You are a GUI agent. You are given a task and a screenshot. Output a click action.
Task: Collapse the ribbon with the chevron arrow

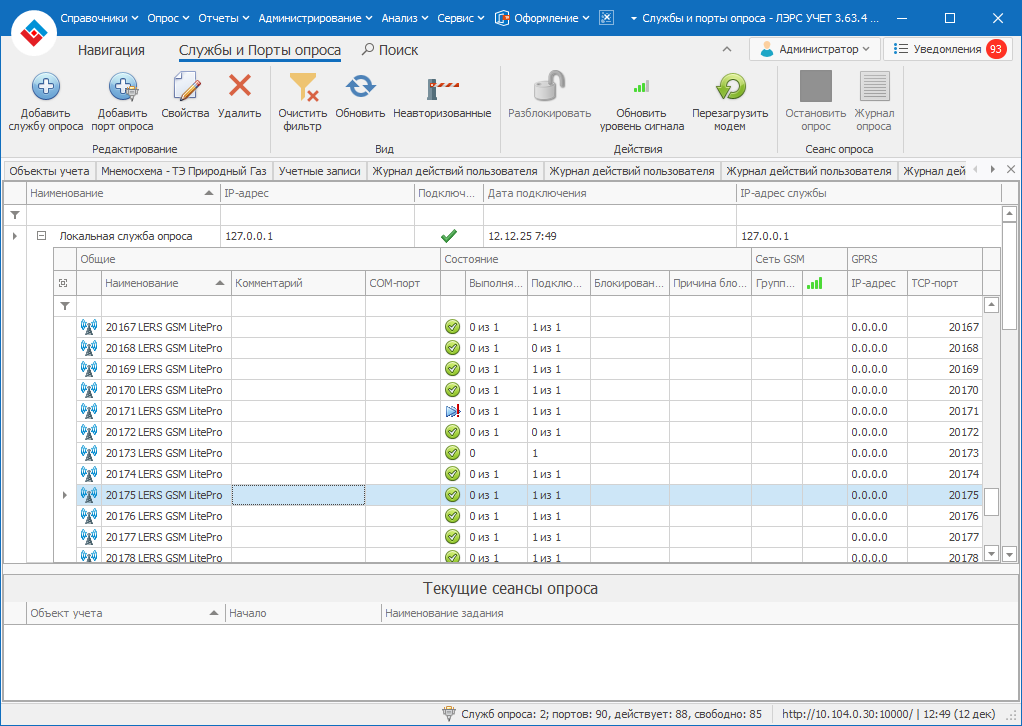coord(727,49)
